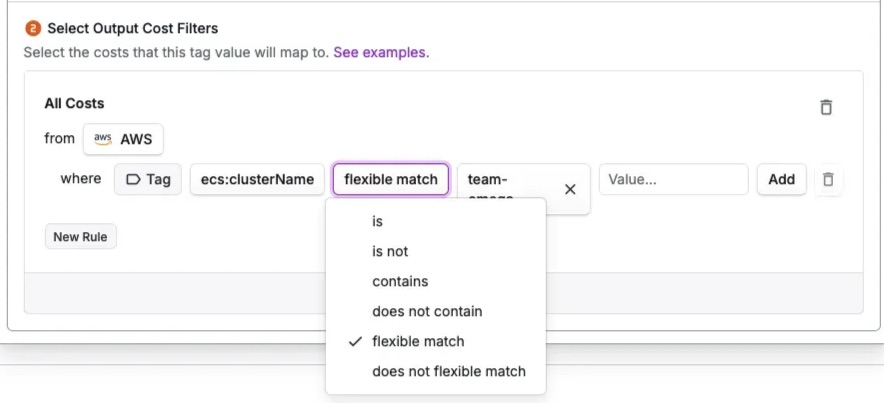Delete the ecs:clusterName rule row
884x403 pixels.
[828, 179]
